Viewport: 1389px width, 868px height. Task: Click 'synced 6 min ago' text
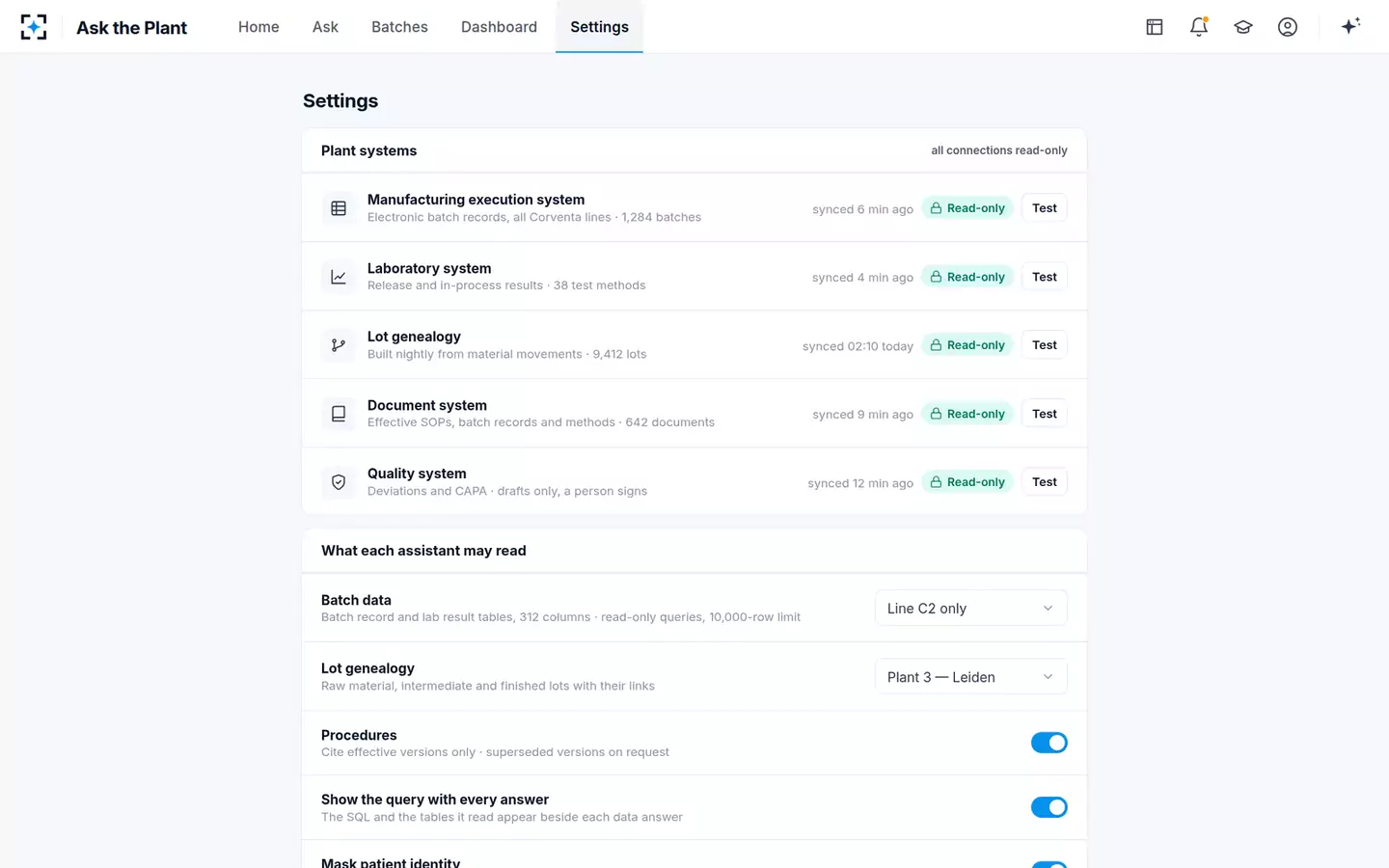[x=862, y=209]
